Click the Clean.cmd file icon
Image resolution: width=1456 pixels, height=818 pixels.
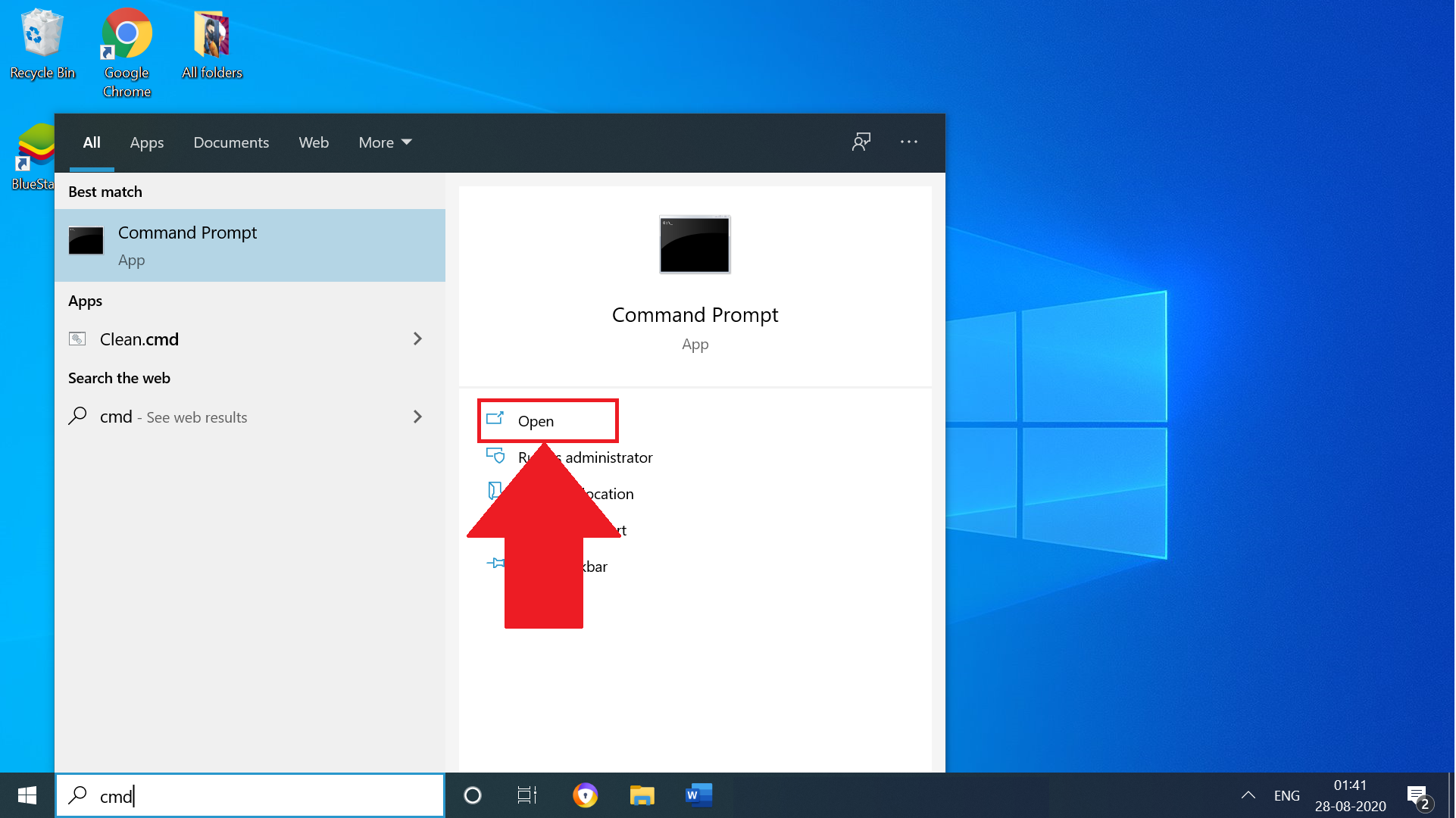[x=77, y=339]
